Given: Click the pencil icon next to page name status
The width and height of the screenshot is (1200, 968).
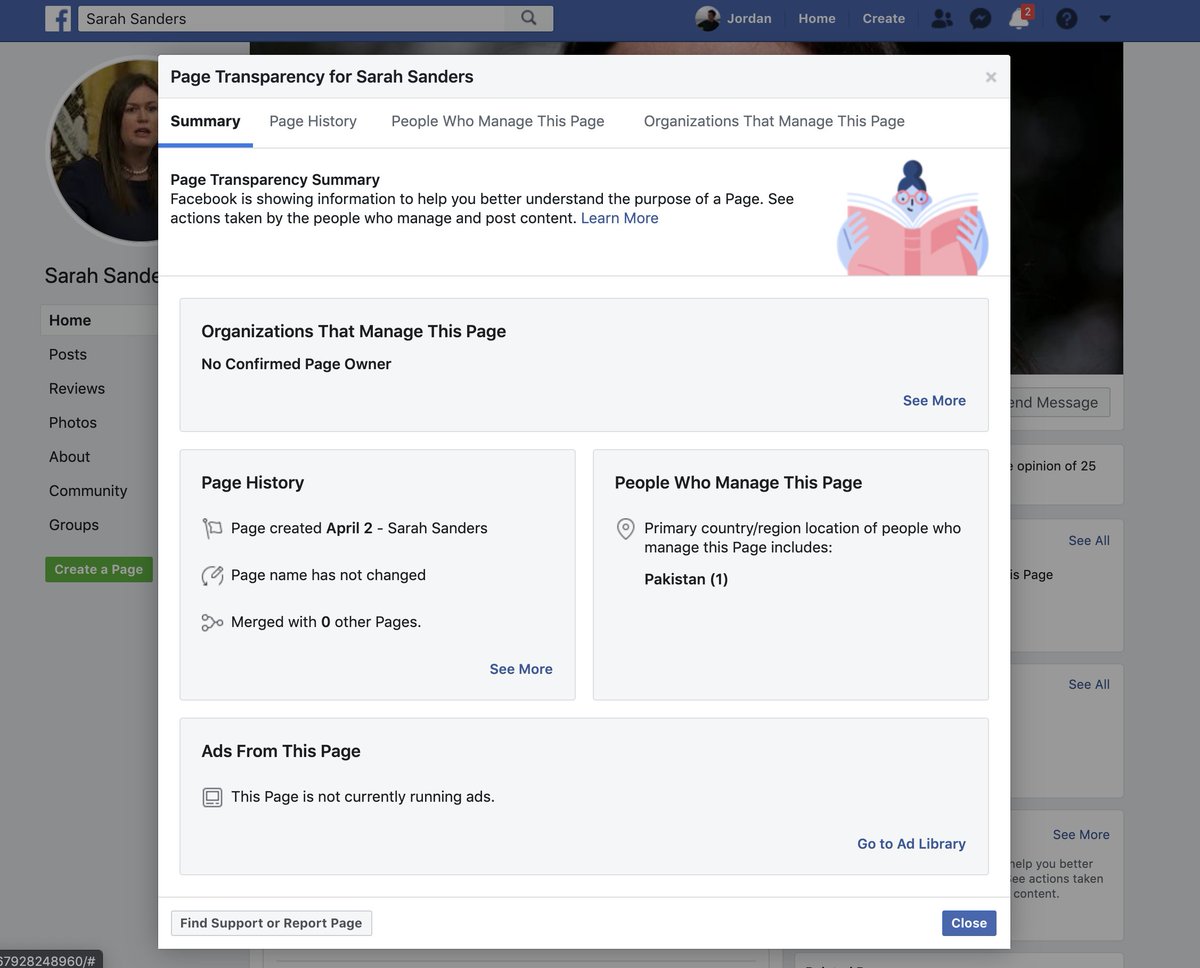Looking at the screenshot, I should (212, 575).
